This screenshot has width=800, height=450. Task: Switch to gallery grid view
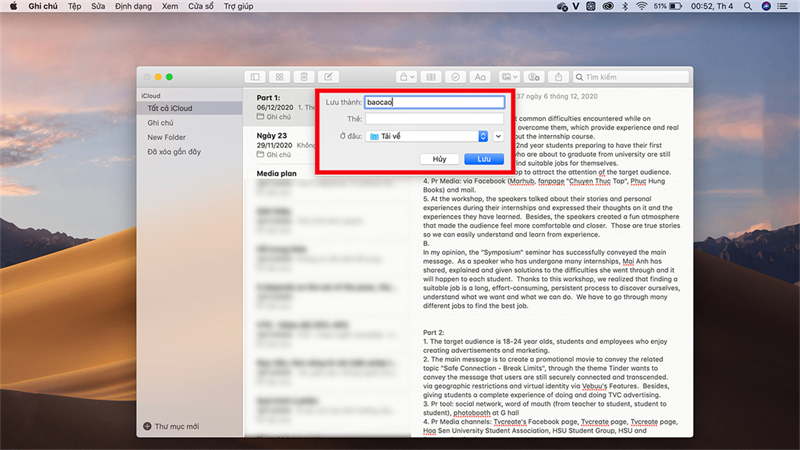[279, 76]
